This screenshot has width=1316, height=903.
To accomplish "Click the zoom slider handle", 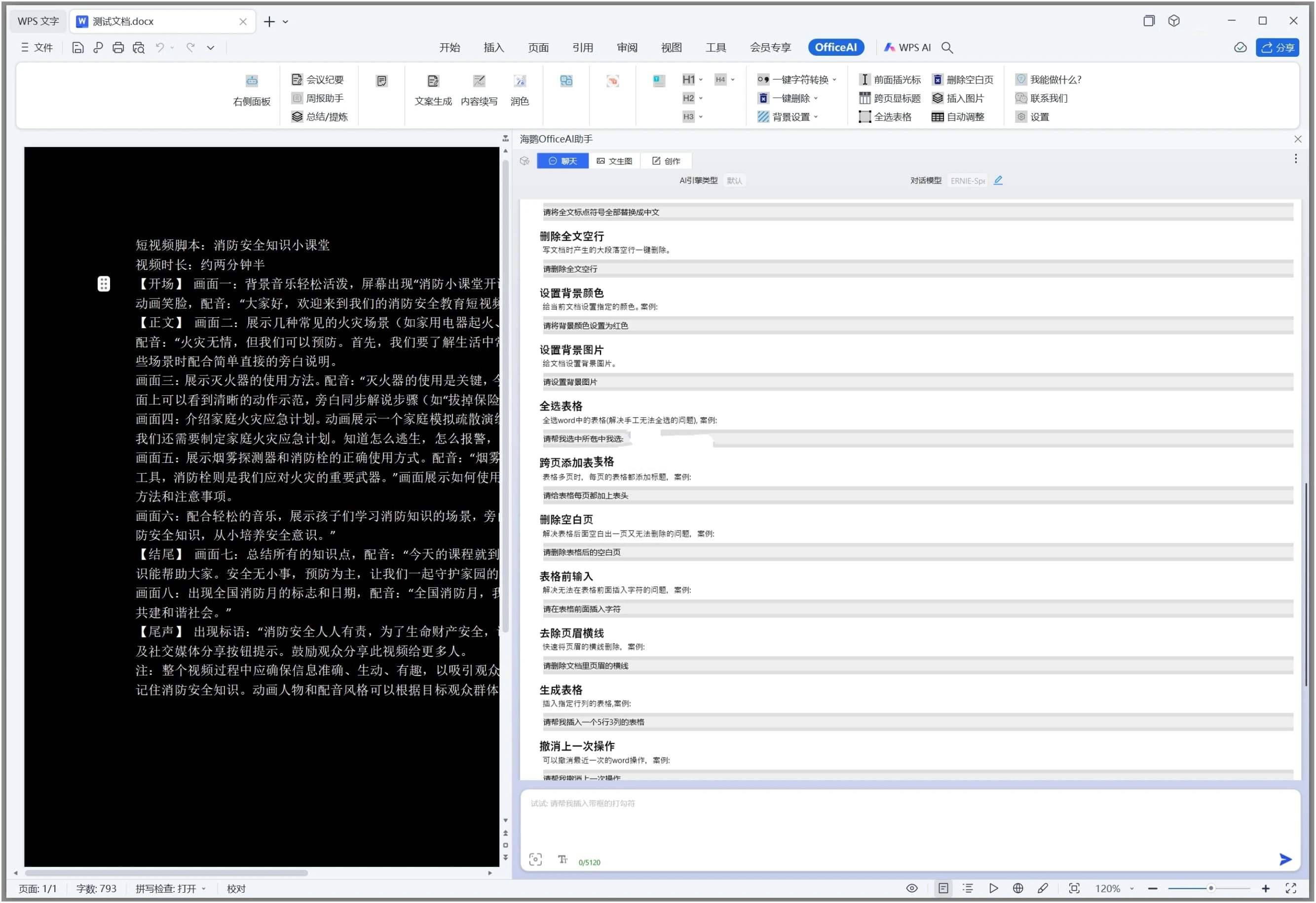I will point(1211,888).
